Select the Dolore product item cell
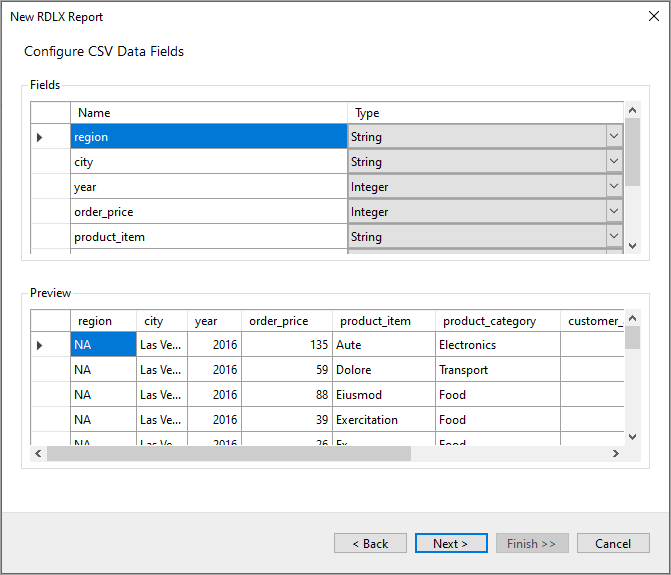This screenshot has height=575, width=671. [384, 370]
